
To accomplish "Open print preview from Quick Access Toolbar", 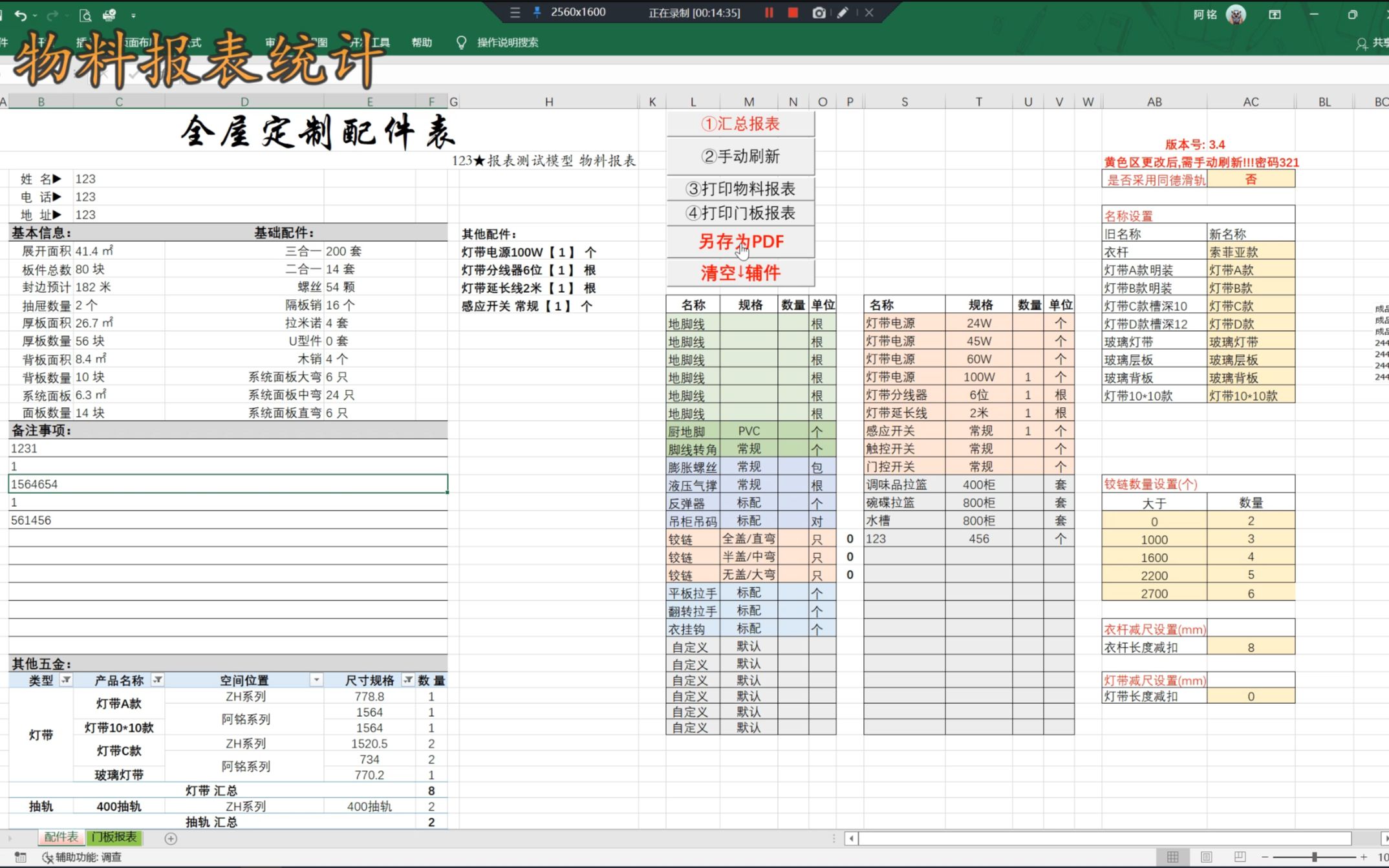I will coord(84,15).
